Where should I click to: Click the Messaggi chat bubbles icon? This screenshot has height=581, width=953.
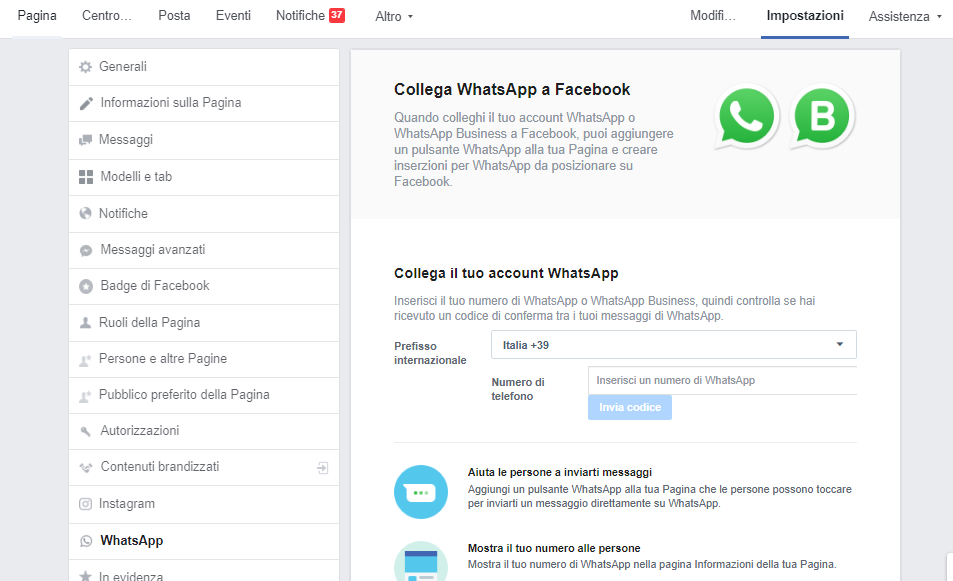(85, 140)
